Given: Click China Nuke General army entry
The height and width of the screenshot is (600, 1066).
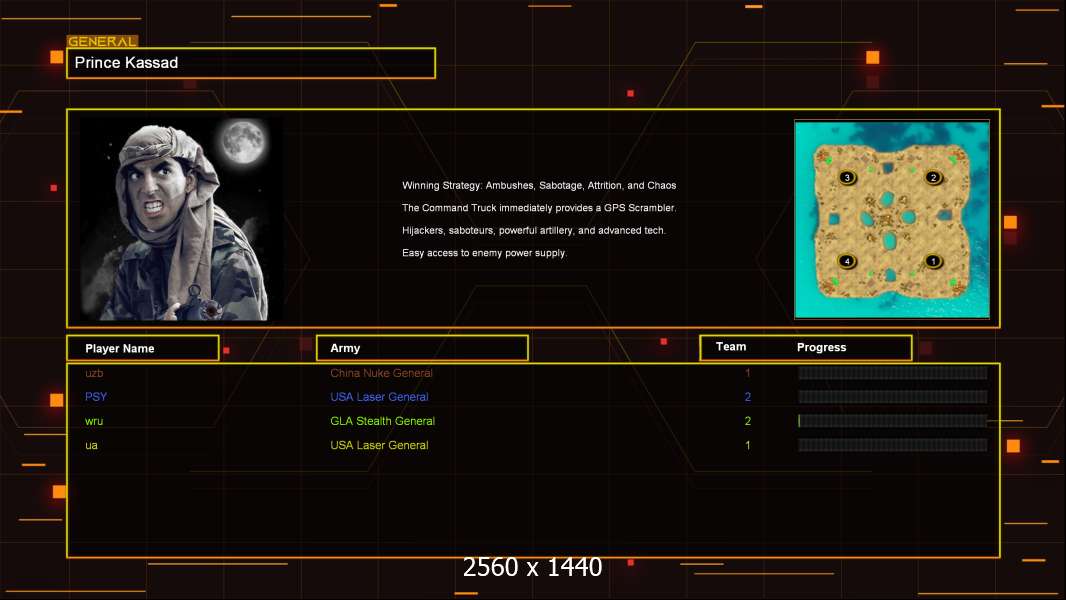Looking at the screenshot, I should 381,373.
